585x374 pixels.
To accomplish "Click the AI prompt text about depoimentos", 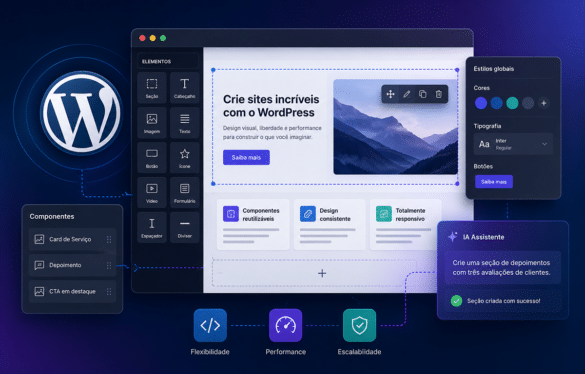I will tap(501, 268).
